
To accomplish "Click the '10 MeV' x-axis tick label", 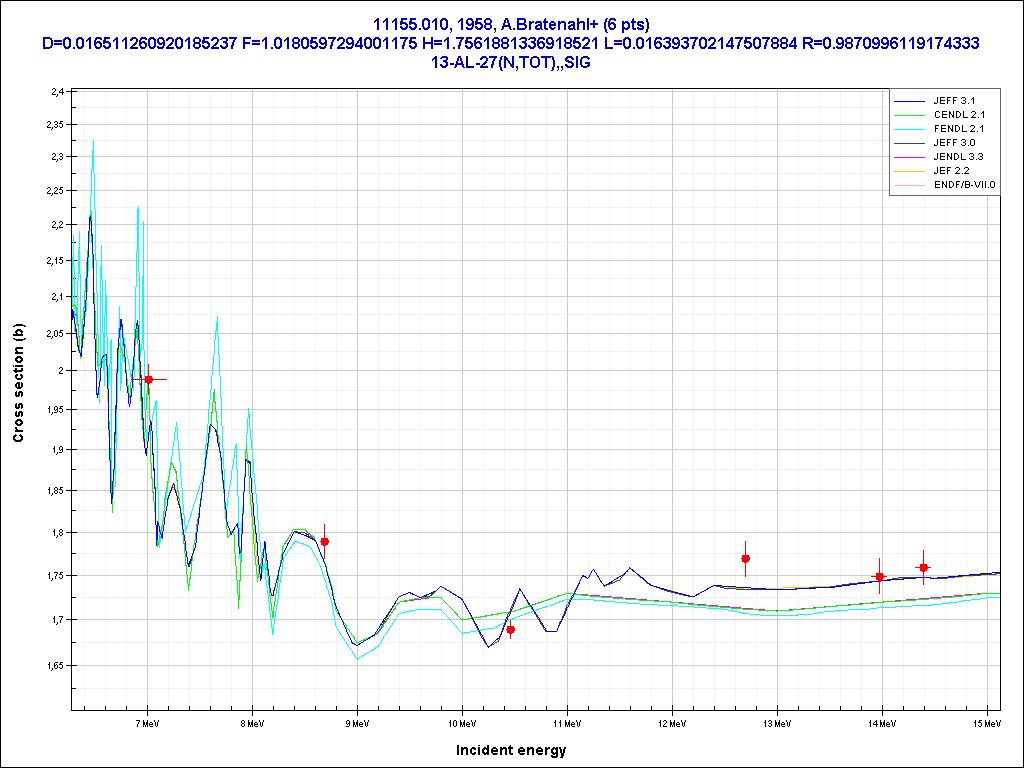I will tap(461, 721).
